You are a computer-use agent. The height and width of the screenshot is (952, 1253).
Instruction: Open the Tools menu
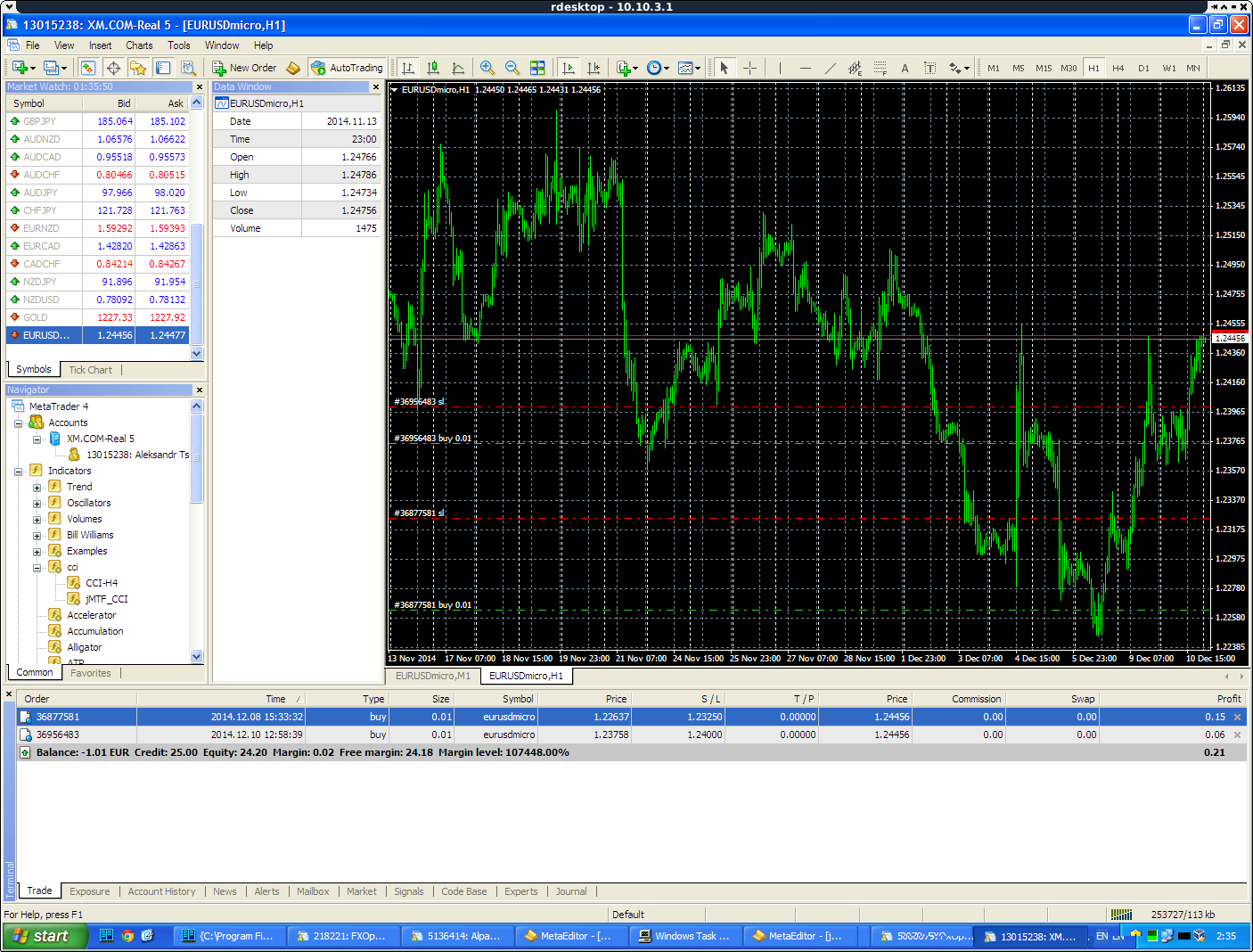(179, 45)
